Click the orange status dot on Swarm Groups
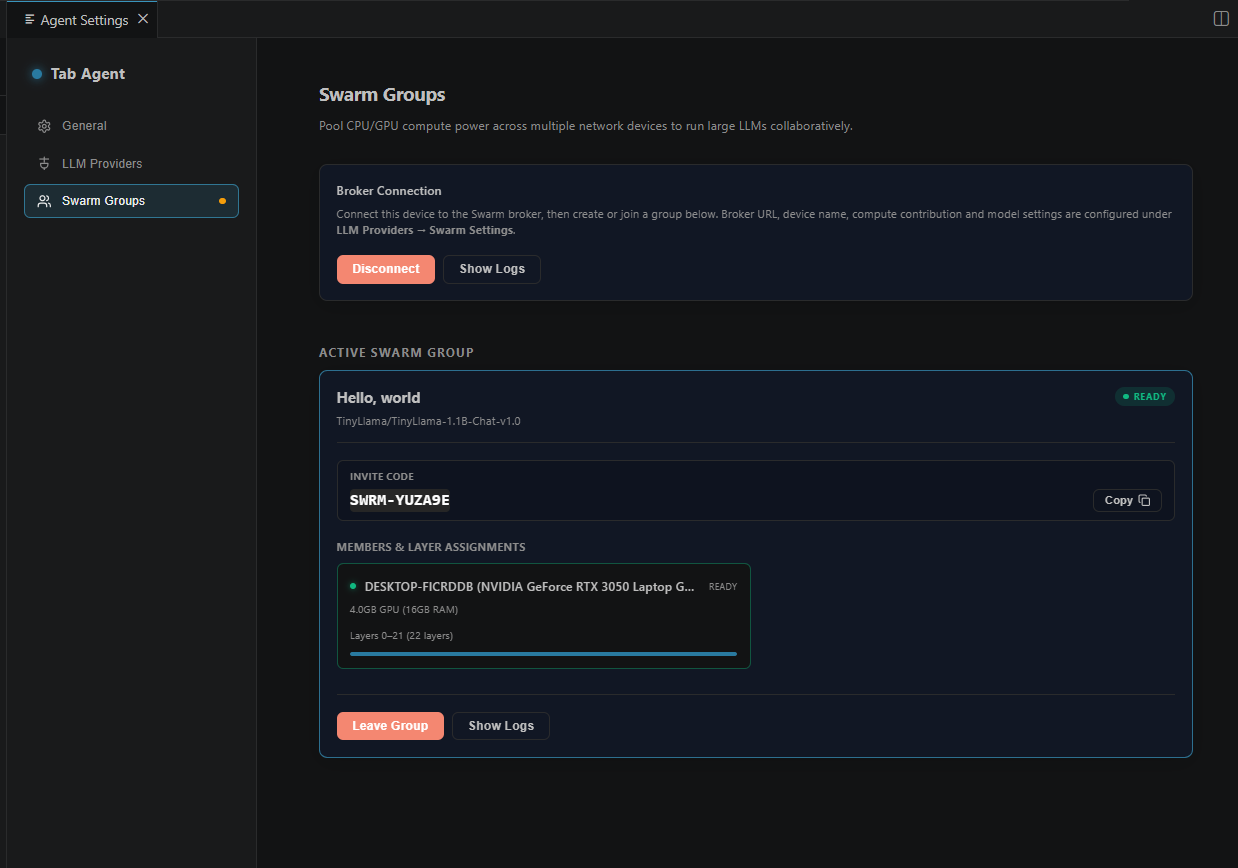 pyautogui.click(x=222, y=201)
